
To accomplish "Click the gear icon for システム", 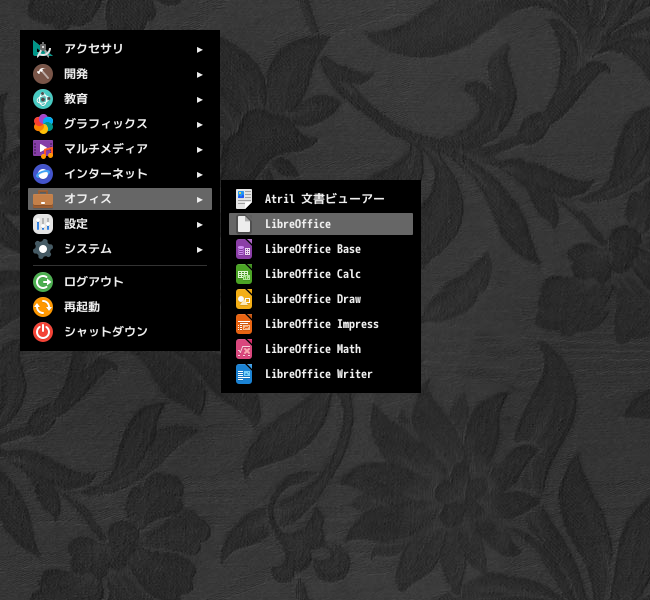I will (x=43, y=249).
